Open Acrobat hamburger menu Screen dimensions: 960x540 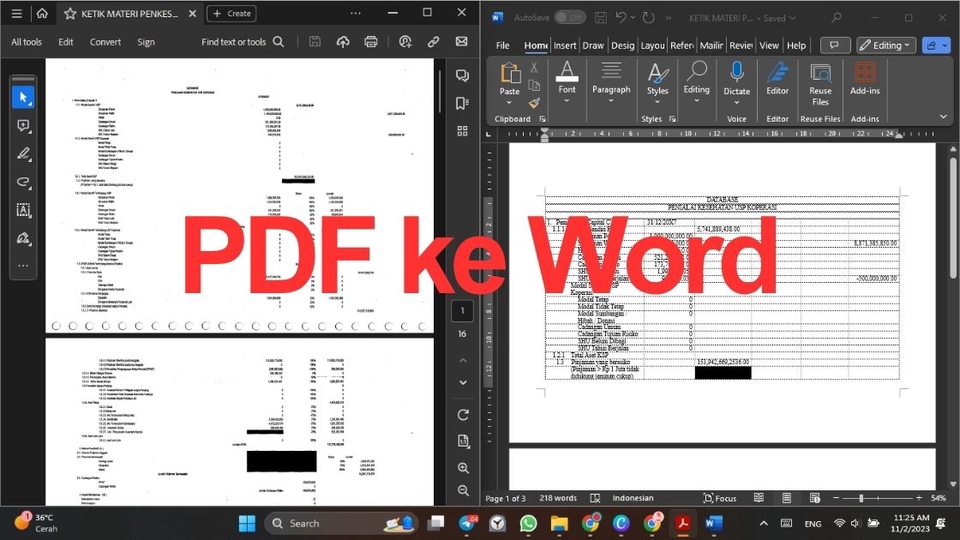pyautogui.click(x=17, y=13)
